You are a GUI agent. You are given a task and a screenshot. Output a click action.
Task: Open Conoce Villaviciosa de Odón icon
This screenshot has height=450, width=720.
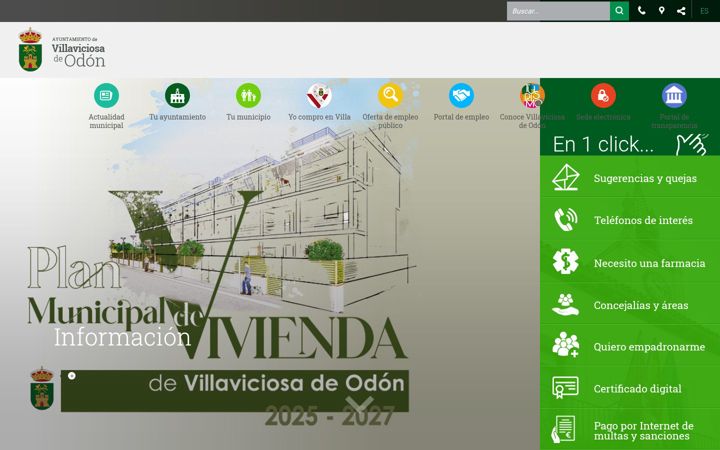[x=532, y=96]
